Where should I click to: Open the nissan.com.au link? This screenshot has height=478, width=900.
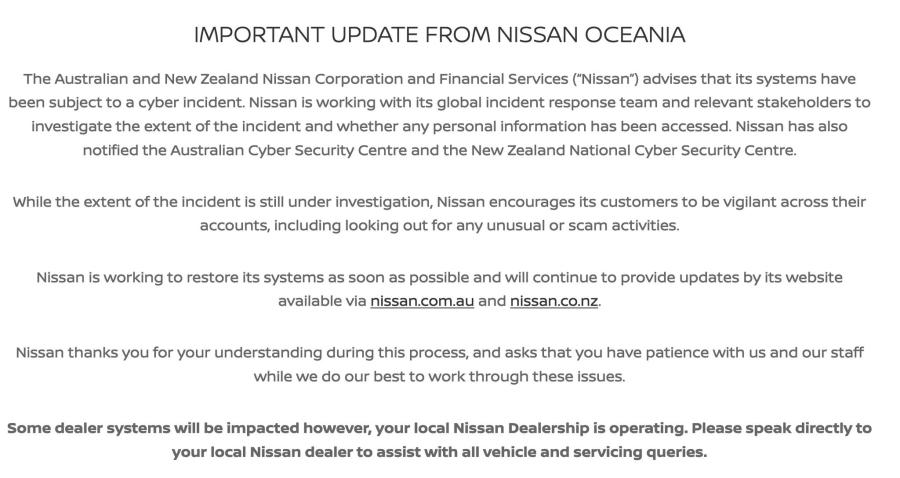(422, 301)
